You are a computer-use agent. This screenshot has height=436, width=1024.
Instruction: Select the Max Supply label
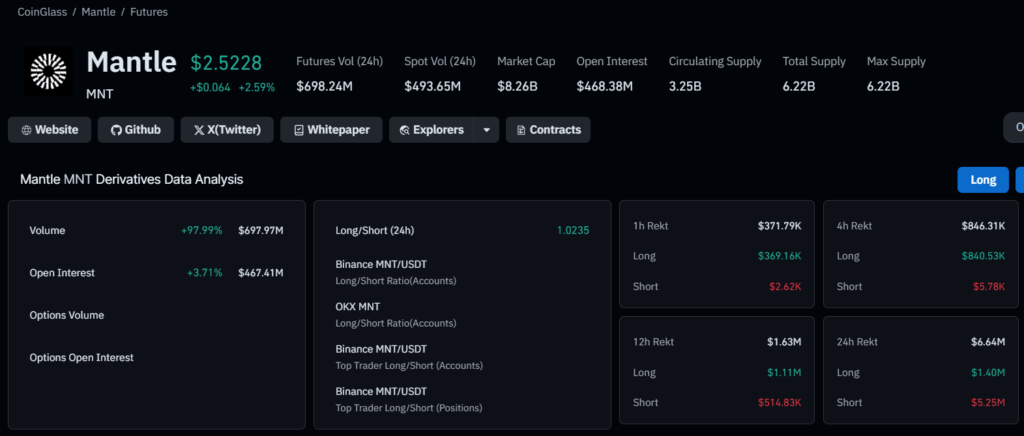pos(896,61)
